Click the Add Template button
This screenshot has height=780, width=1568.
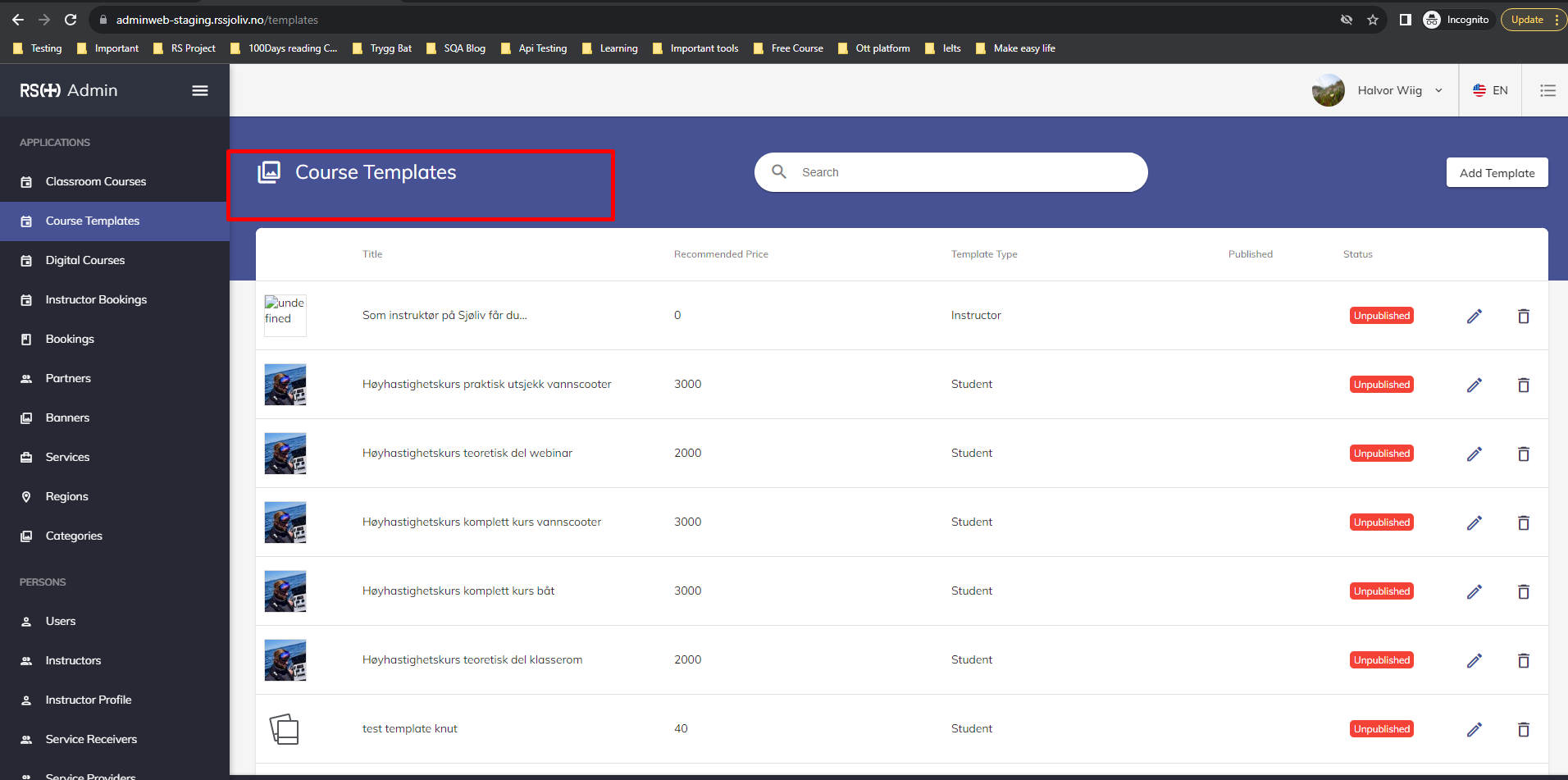coord(1497,173)
